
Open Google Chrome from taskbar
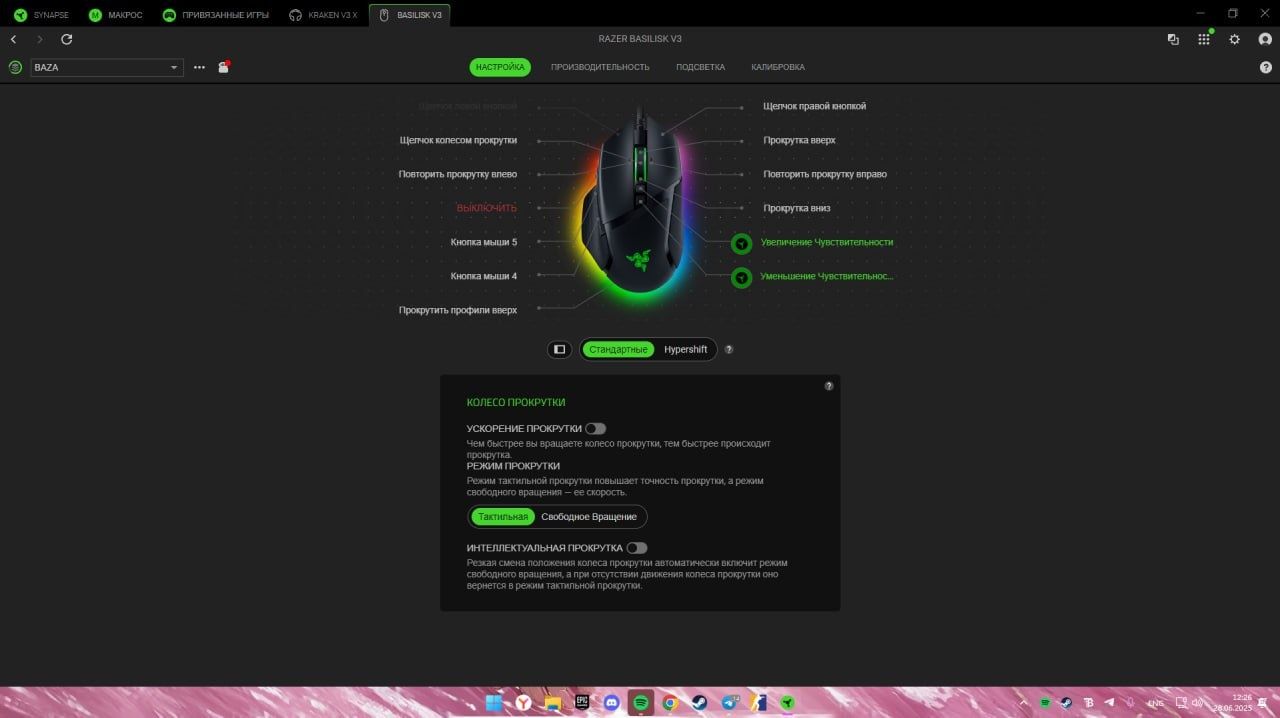tap(670, 703)
